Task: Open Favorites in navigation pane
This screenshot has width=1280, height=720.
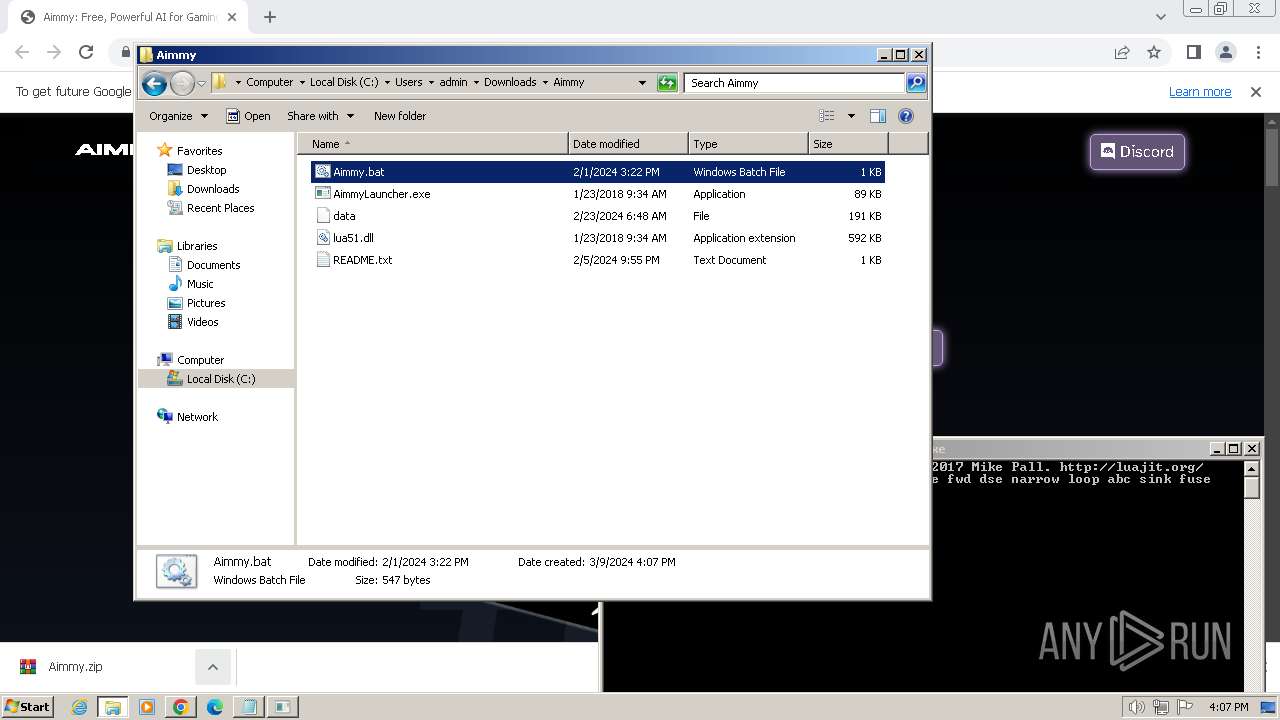Action: [199, 151]
